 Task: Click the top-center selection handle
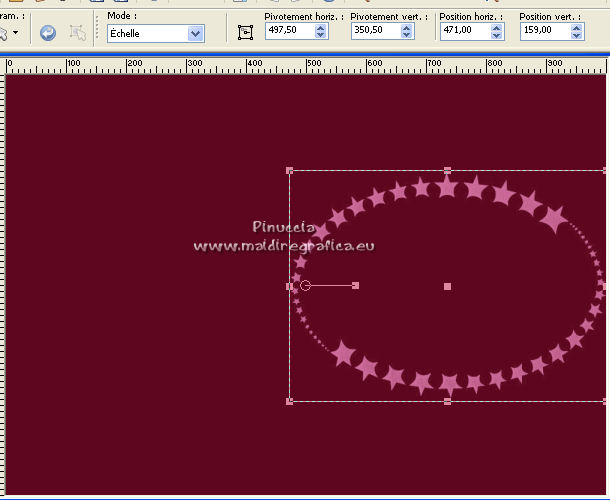click(447, 170)
